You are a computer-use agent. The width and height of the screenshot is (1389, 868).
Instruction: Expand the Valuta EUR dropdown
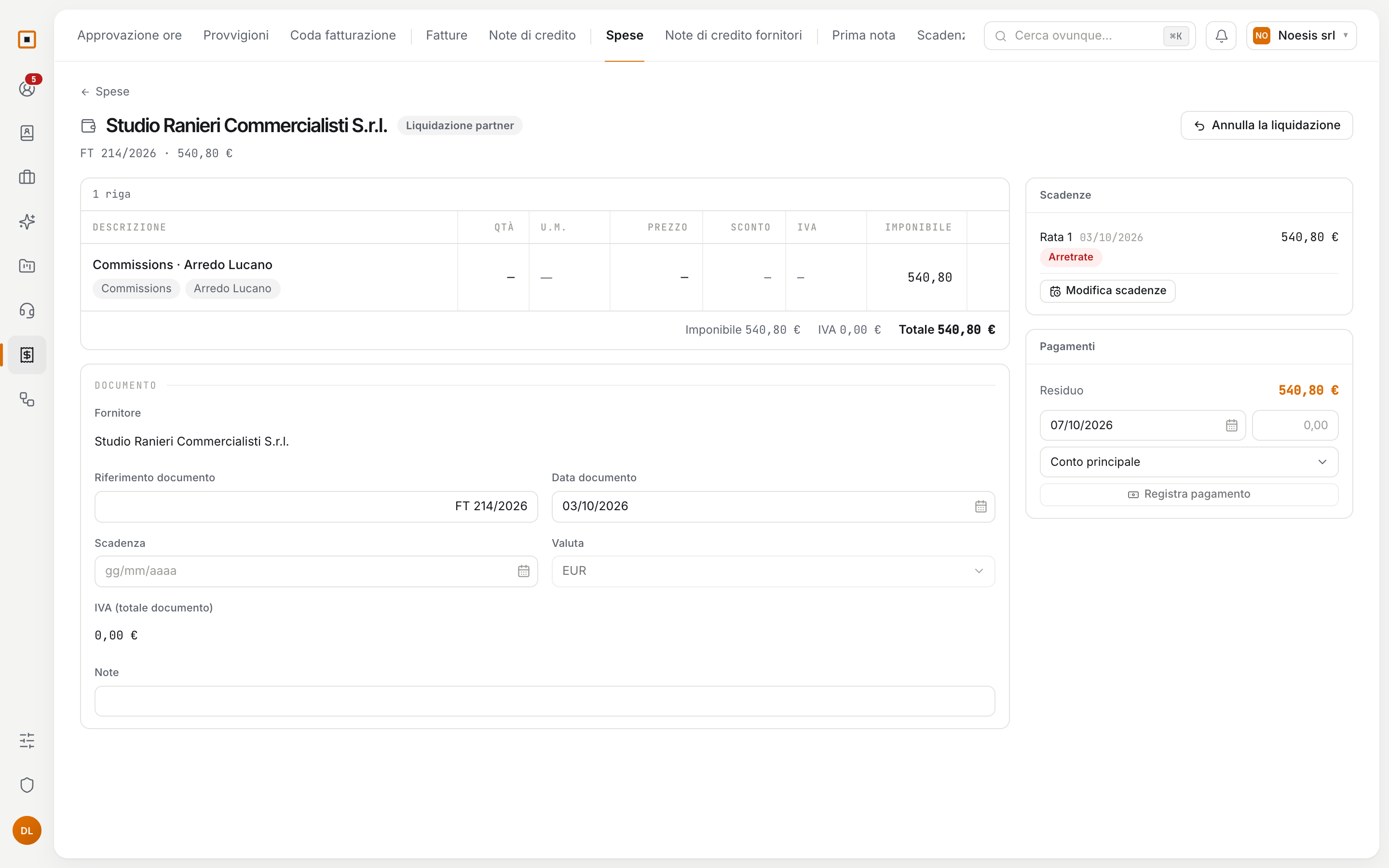pos(773,571)
